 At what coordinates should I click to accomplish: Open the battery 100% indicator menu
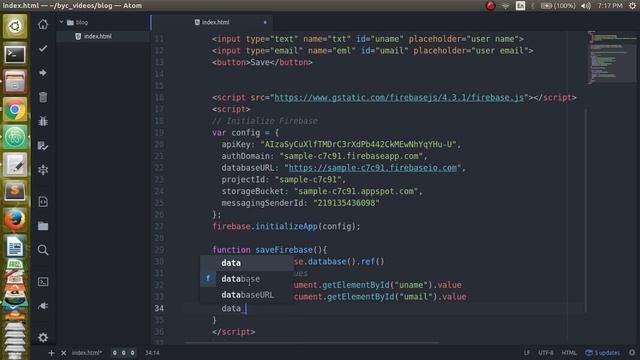[x=558, y=6]
